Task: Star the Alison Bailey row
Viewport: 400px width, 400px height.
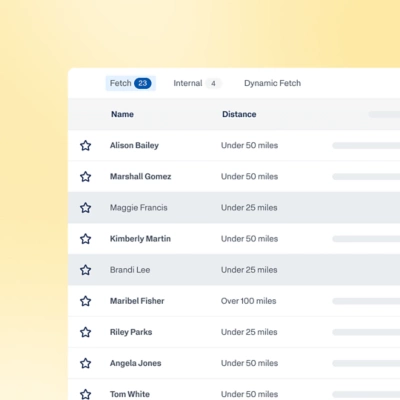Action: pos(86,145)
